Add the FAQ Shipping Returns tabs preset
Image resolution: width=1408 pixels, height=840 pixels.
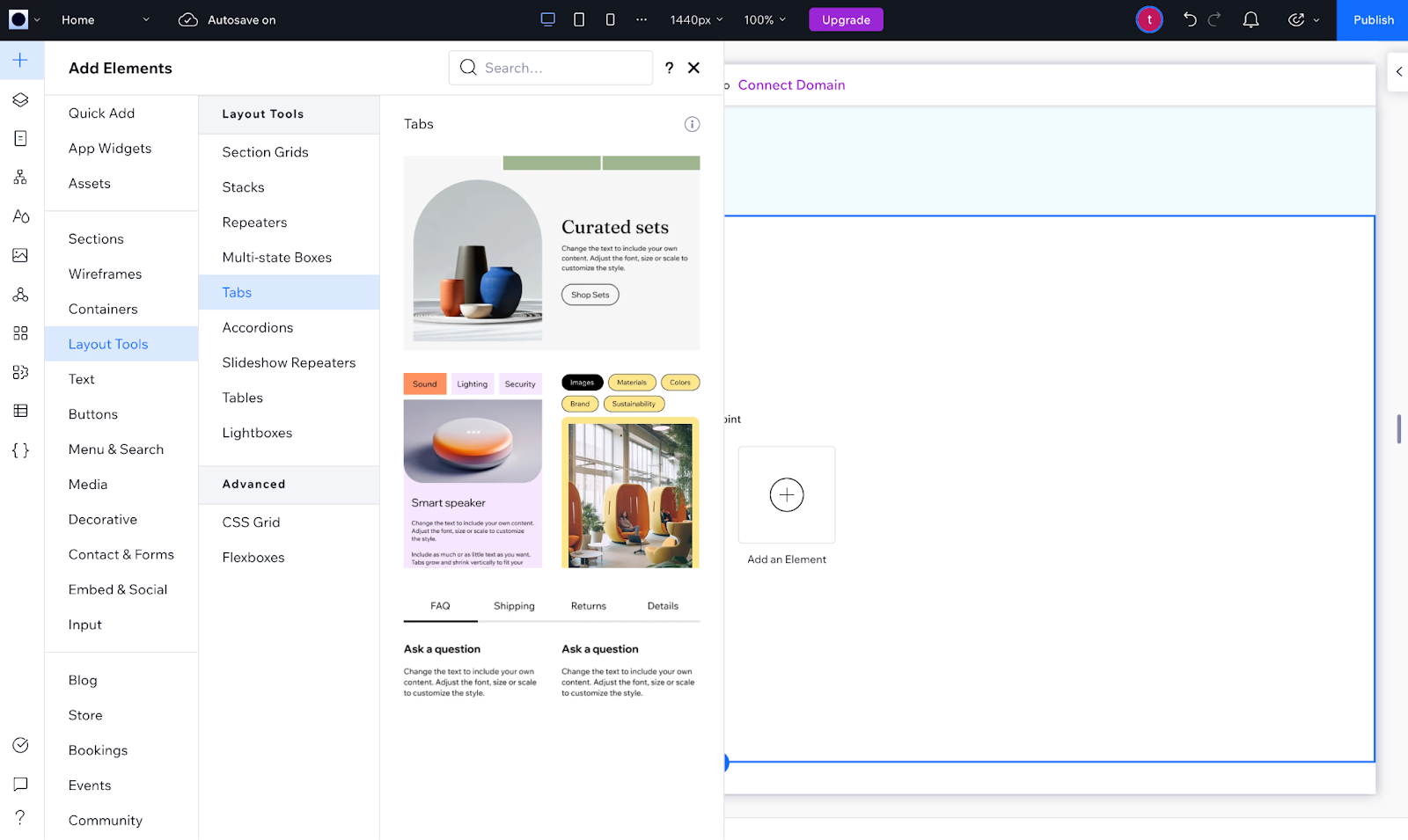552,649
